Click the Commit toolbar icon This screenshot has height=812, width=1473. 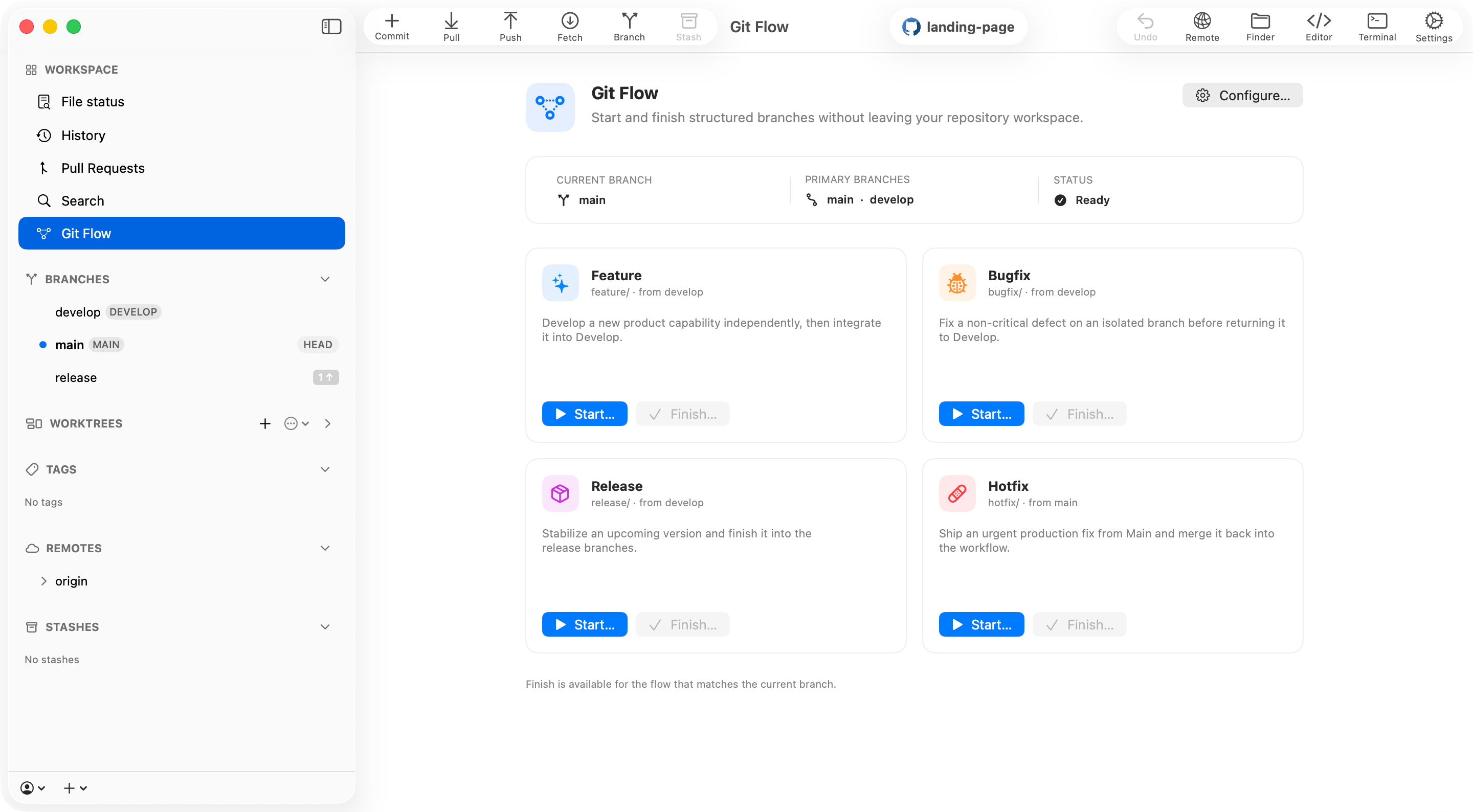coord(392,27)
